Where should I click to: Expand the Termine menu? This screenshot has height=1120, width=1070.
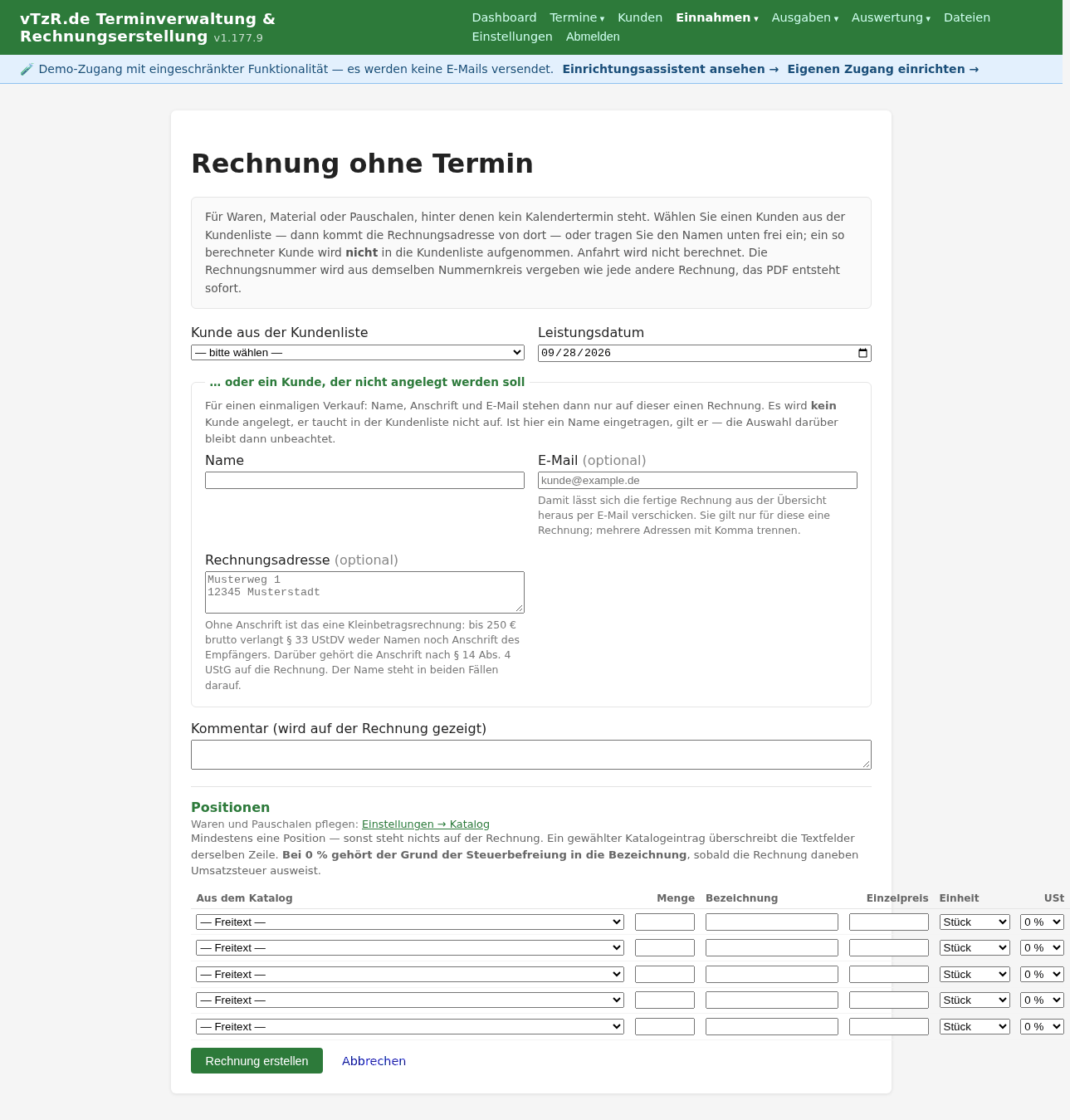pos(577,17)
